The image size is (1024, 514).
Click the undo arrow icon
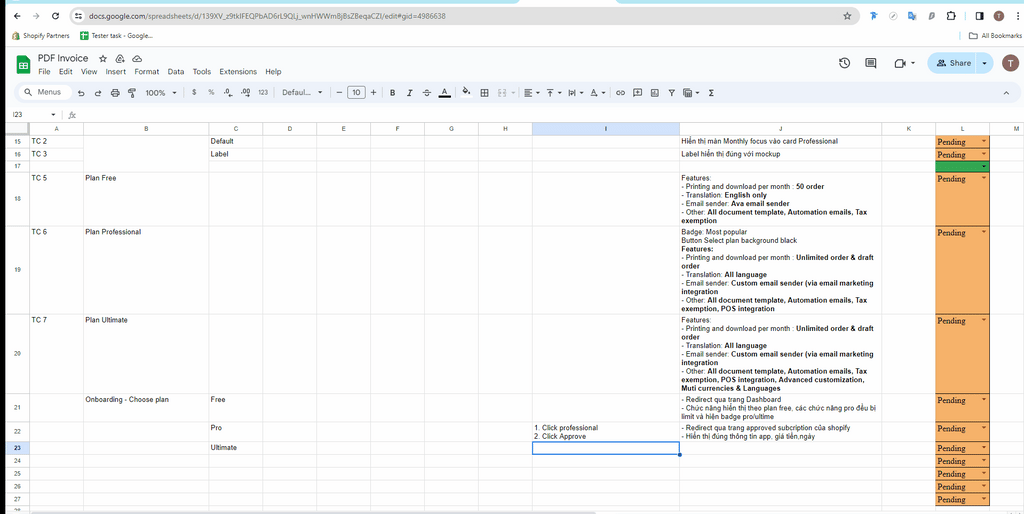81,93
